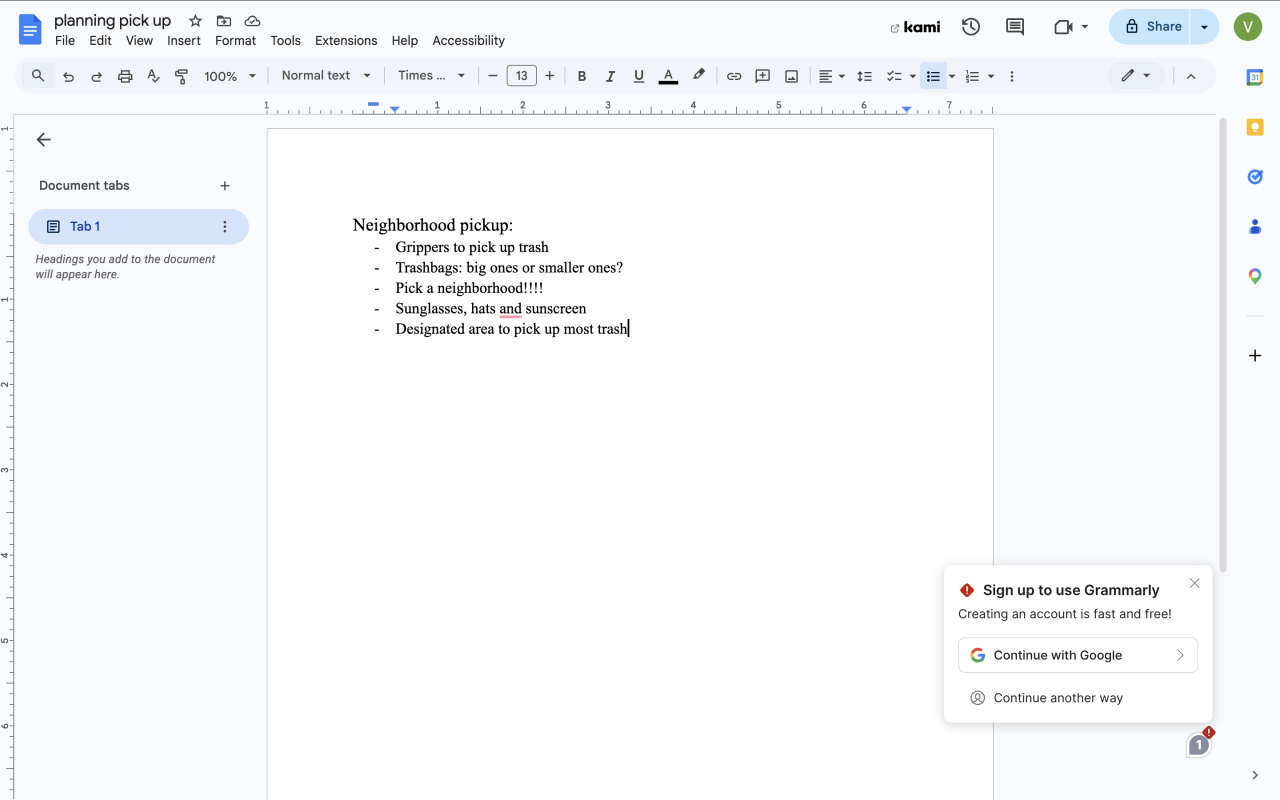This screenshot has height=800, width=1280.
Task: Insert a link using the link icon
Action: click(733, 76)
